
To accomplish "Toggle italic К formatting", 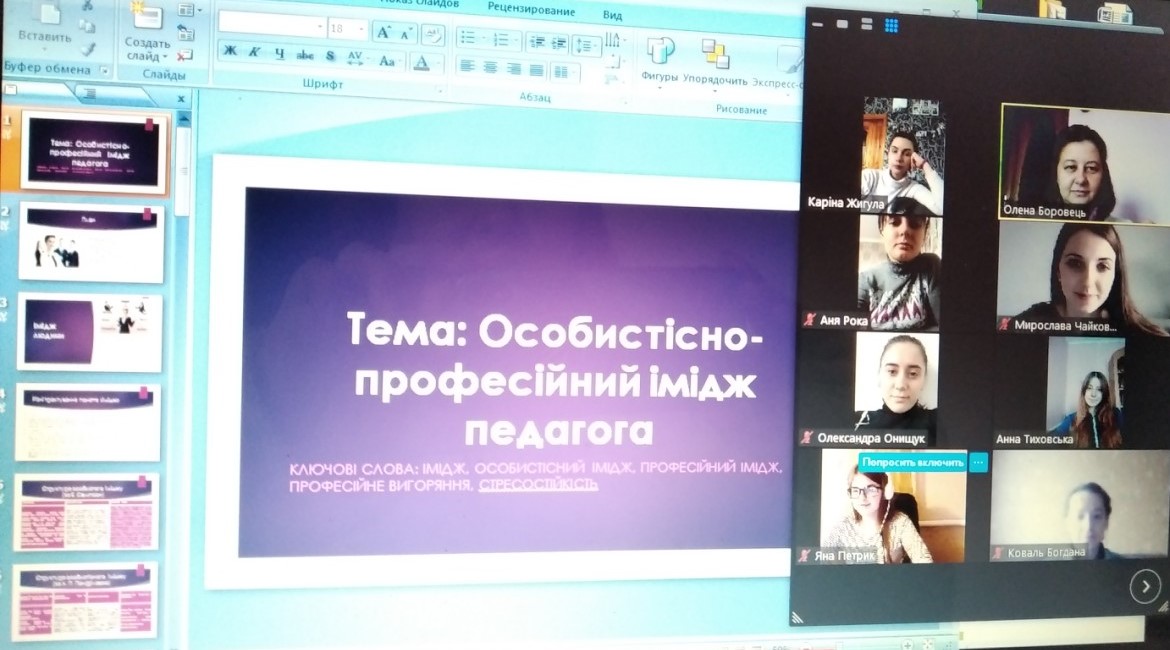I will [x=254, y=51].
